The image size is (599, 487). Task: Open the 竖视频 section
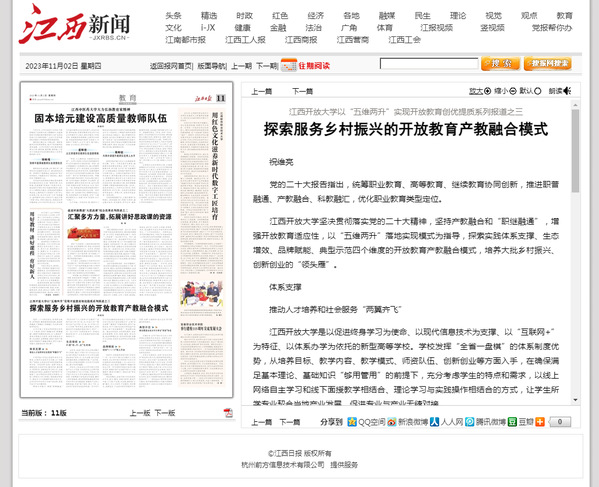(x=492, y=28)
